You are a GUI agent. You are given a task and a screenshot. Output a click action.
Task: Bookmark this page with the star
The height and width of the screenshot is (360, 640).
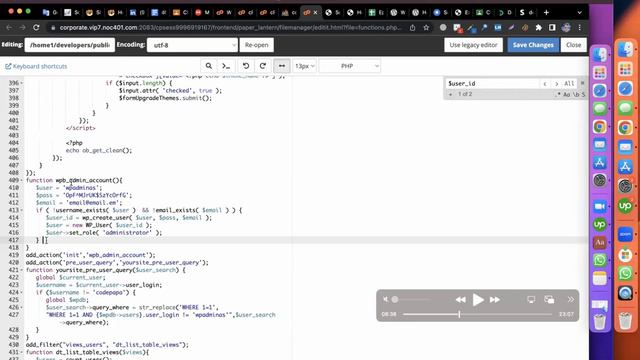pyautogui.click(x=426, y=28)
